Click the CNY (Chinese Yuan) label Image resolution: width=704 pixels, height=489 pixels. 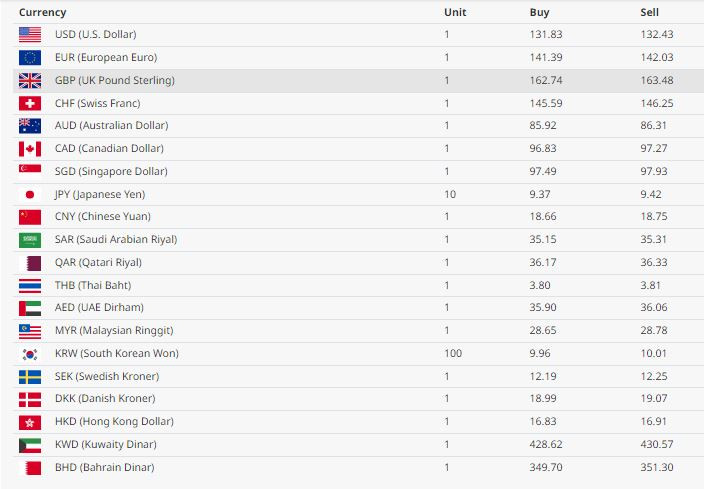click(103, 216)
